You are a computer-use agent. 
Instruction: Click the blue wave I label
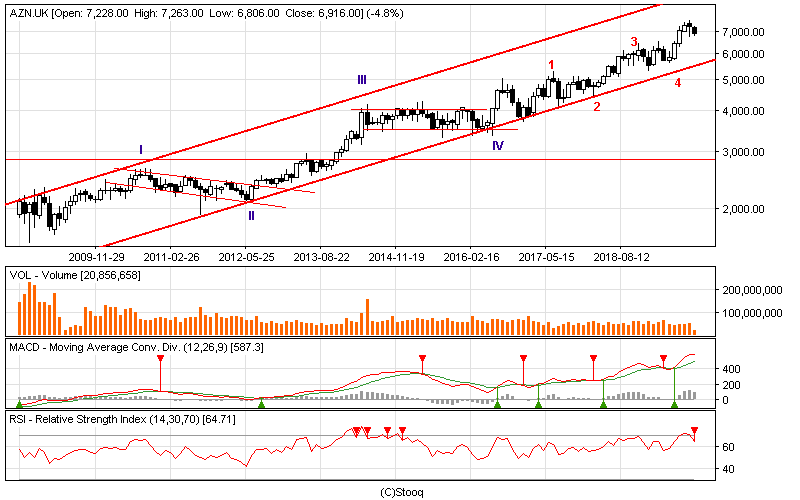click(141, 149)
